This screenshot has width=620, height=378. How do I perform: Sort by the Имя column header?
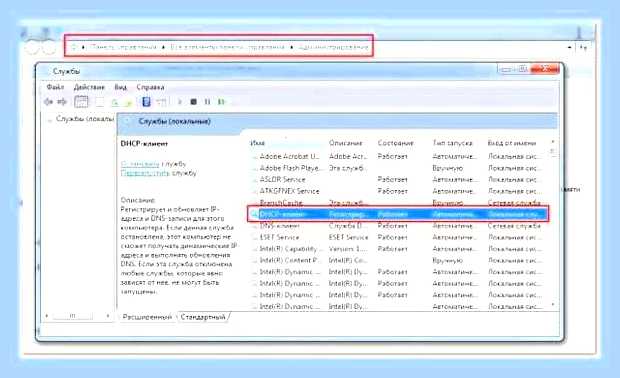[257, 143]
